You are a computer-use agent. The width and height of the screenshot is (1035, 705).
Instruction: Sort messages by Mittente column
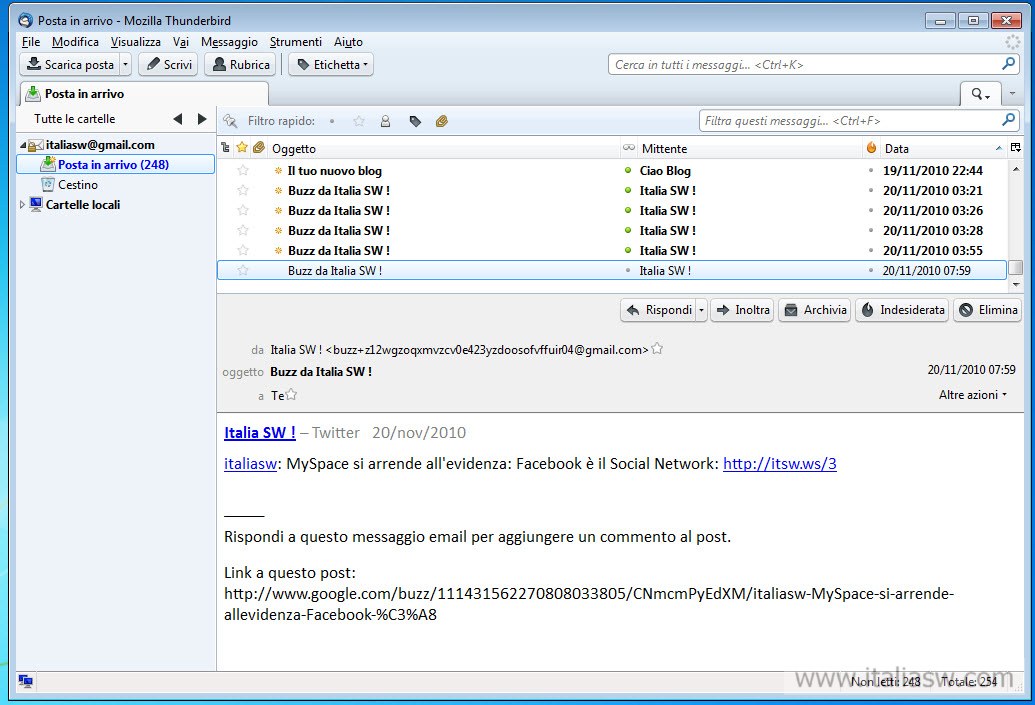pyautogui.click(x=750, y=149)
